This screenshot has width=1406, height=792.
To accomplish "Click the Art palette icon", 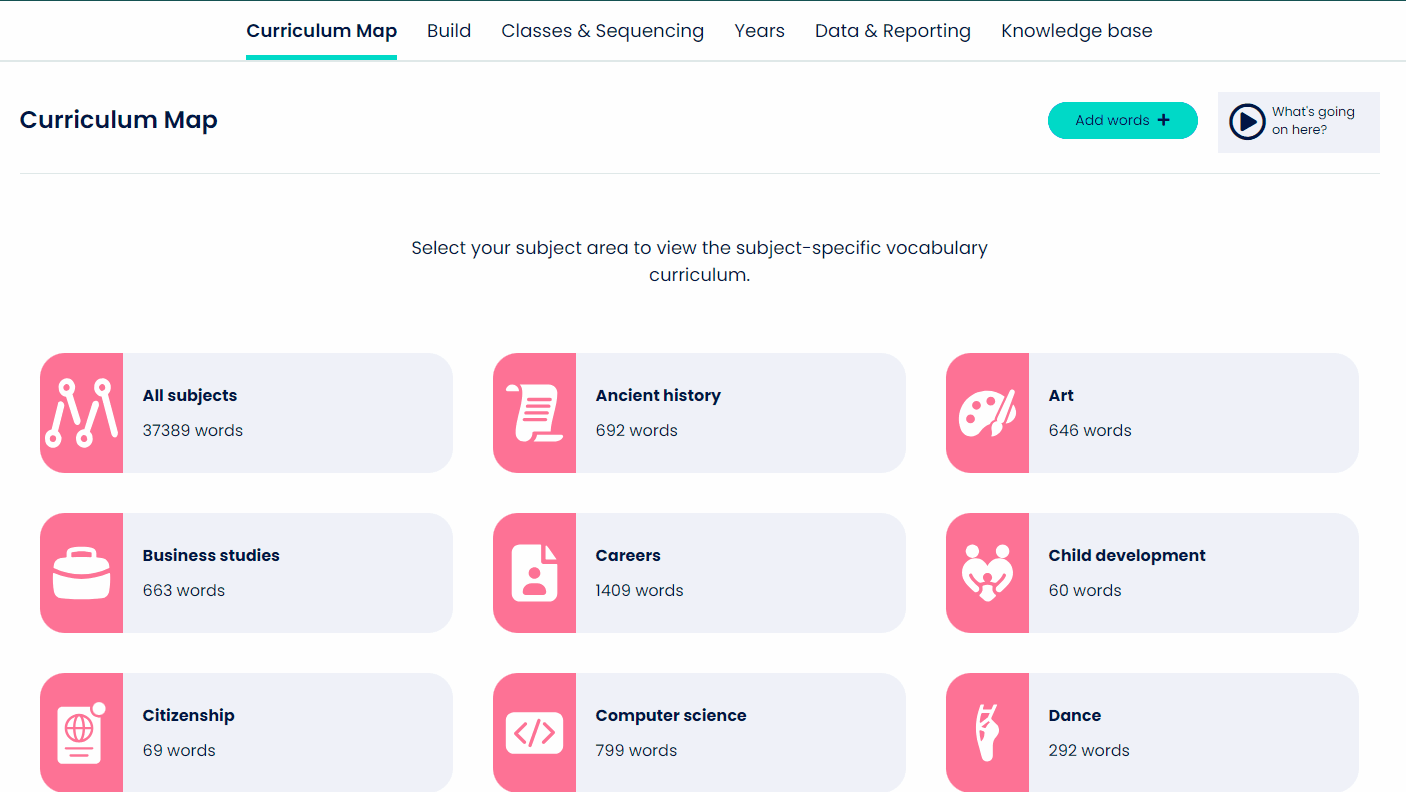I will [x=987, y=413].
